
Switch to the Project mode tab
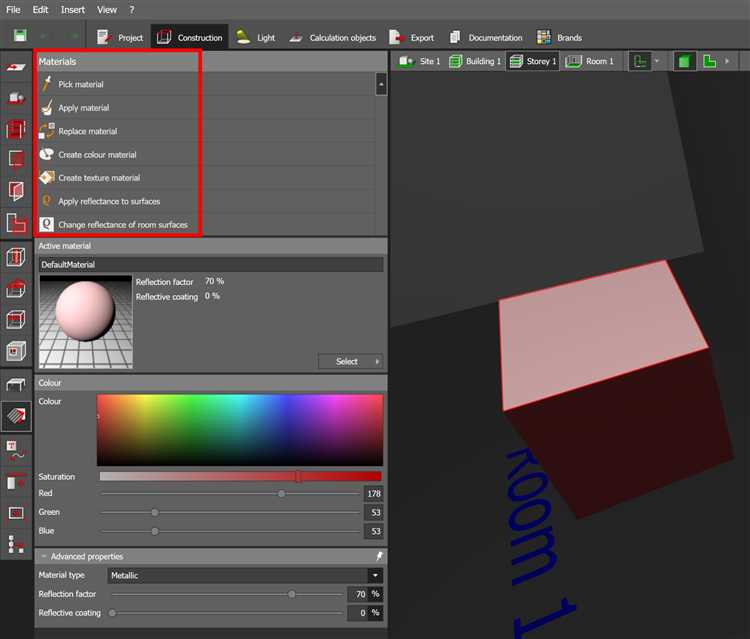pyautogui.click(x=120, y=37)
